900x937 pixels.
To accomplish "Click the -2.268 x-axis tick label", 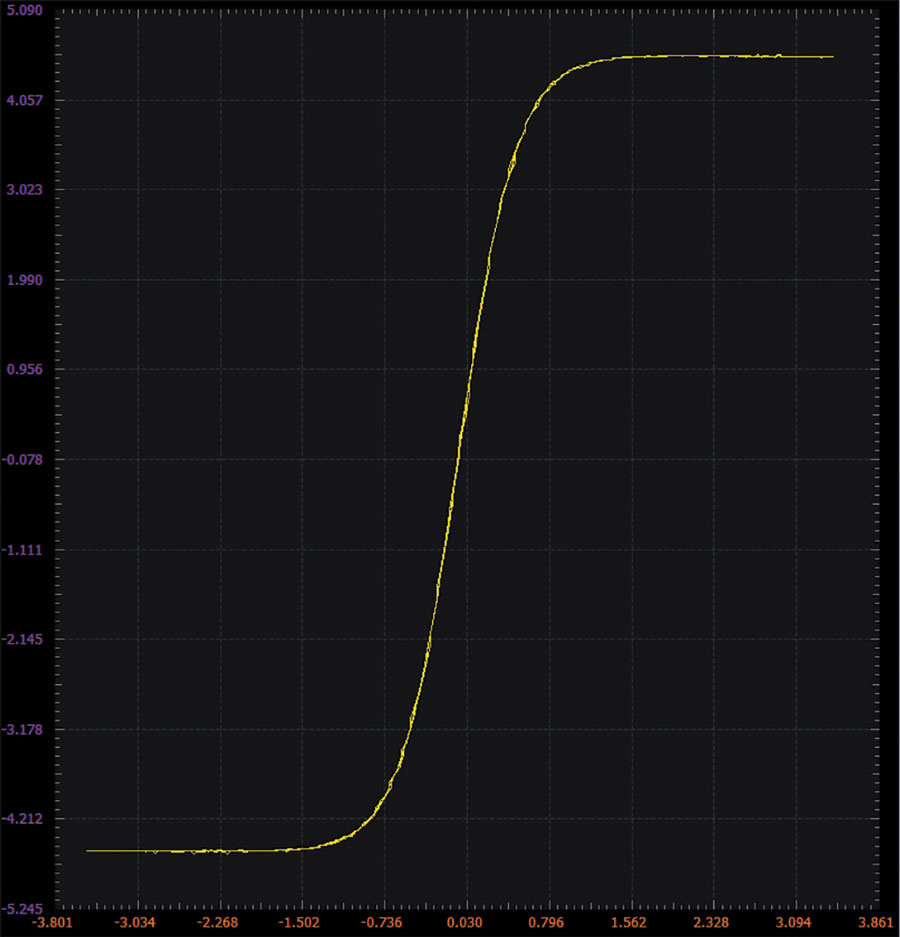I will pyautogui.click(x=217, y=923).
